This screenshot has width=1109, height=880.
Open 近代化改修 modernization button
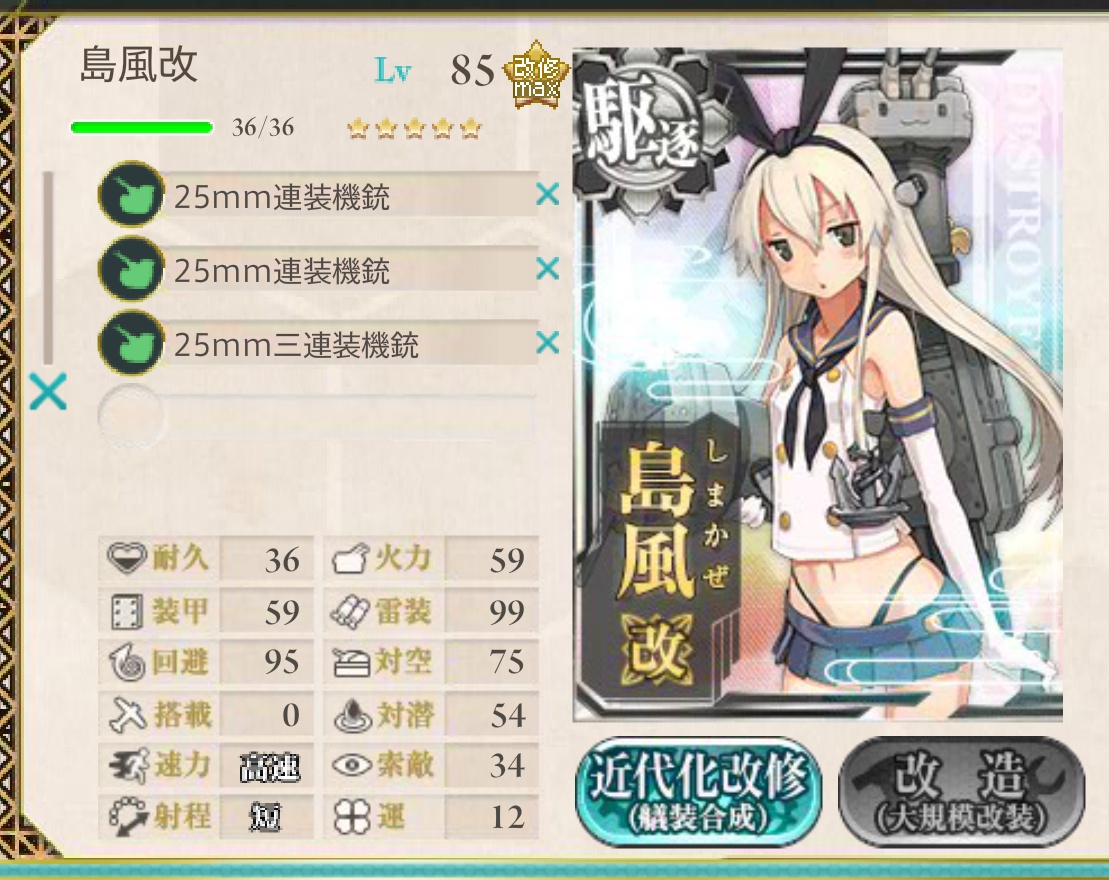[x=698, y=790]
